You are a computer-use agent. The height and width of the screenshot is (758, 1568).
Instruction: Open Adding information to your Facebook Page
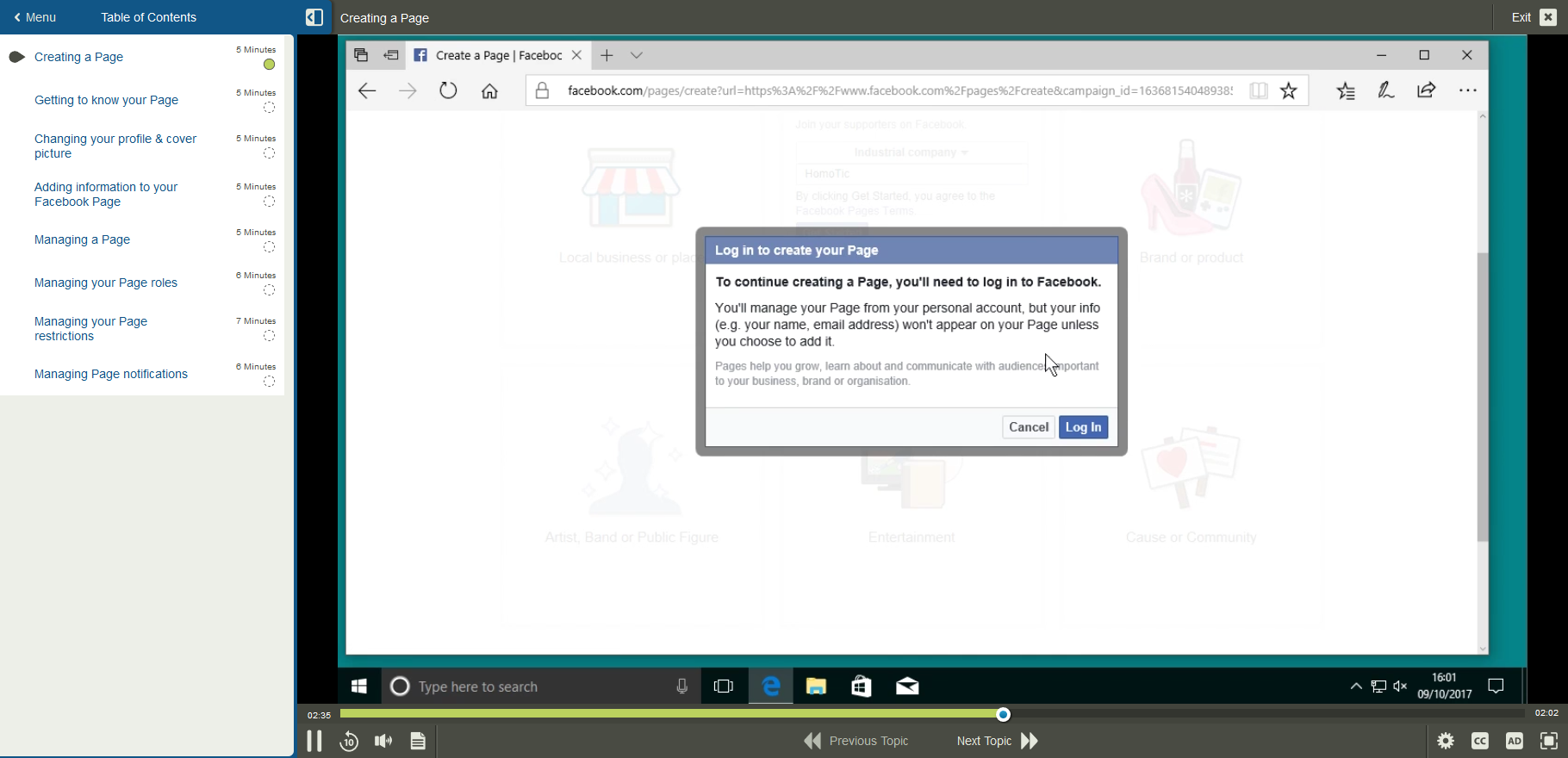[106, 194]
